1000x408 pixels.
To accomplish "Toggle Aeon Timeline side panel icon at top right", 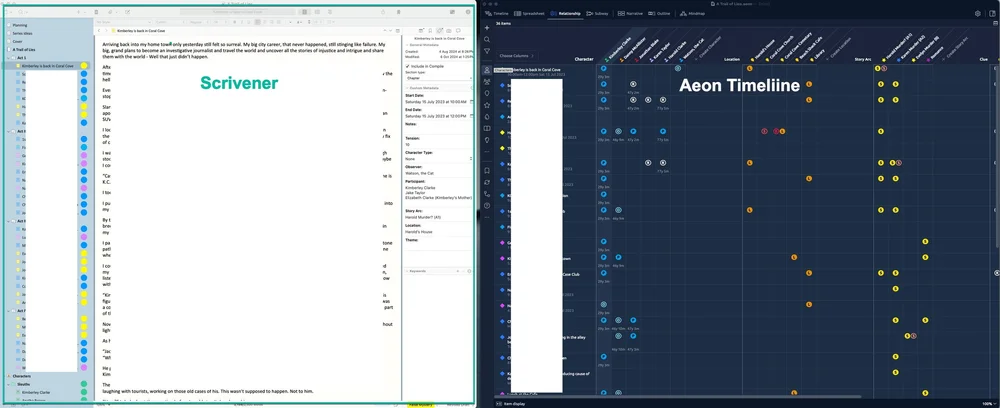I will [x=992, y=13].
